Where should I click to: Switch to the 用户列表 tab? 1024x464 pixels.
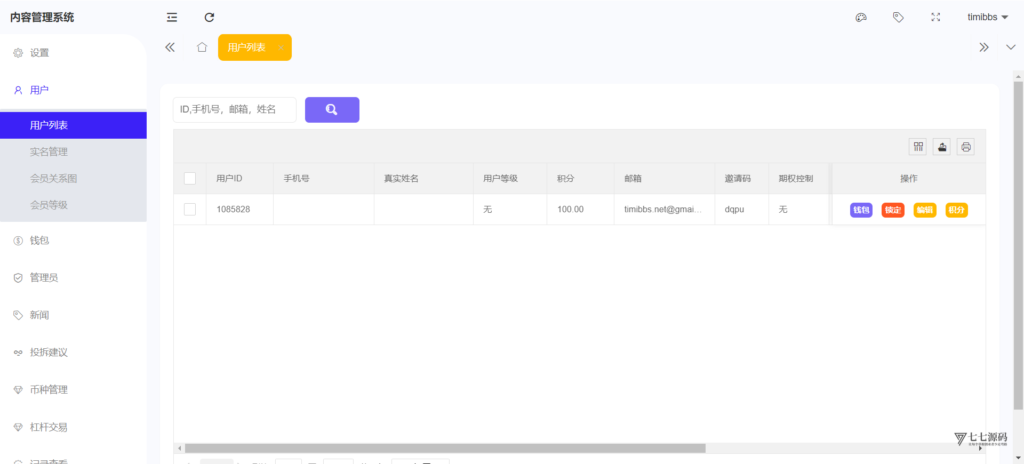point(246,48)
